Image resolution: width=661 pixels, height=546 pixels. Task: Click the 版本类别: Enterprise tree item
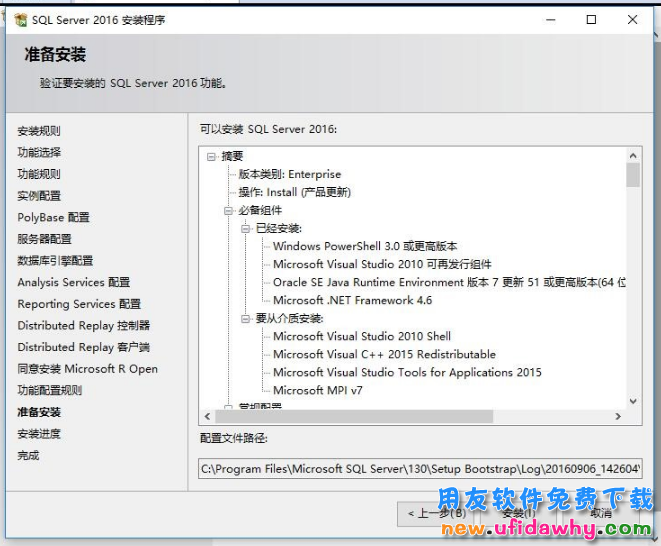click(289, 174)
